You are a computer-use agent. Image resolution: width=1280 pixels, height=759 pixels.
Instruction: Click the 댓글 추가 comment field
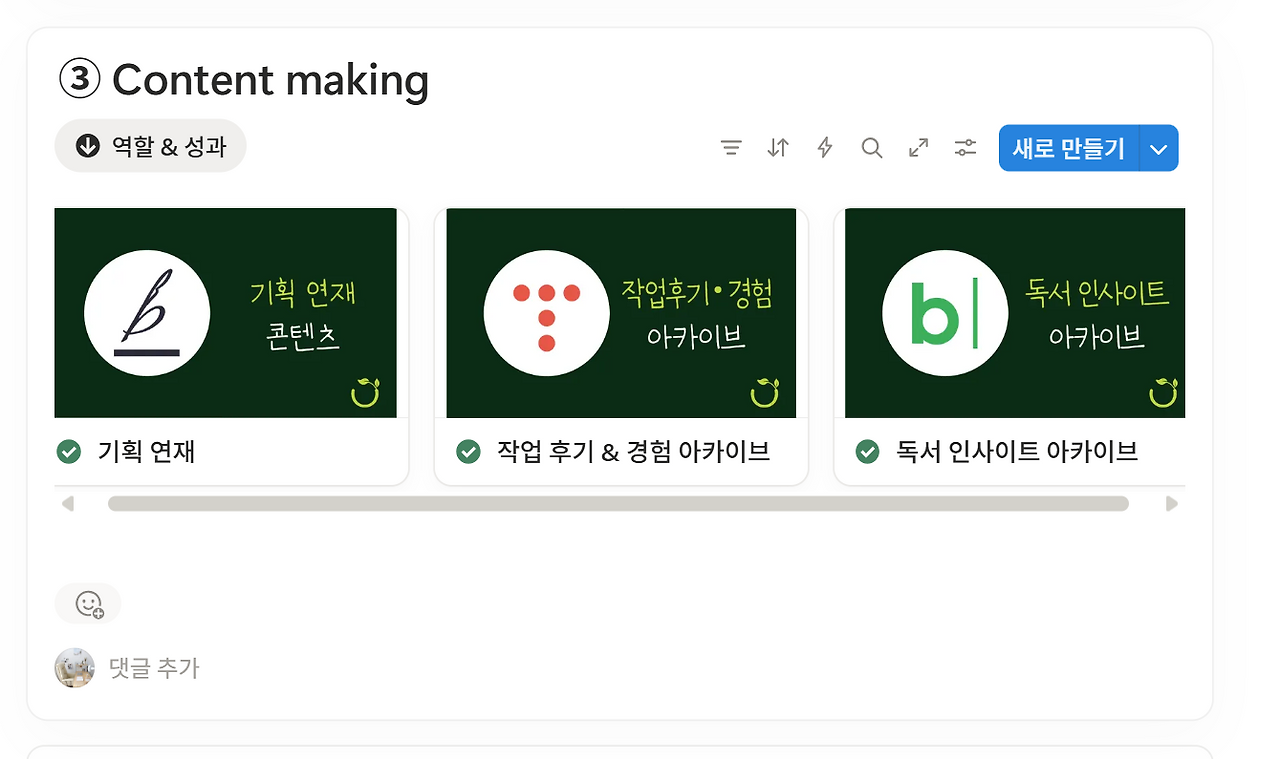pyautogui.click(x=153, y=668)
